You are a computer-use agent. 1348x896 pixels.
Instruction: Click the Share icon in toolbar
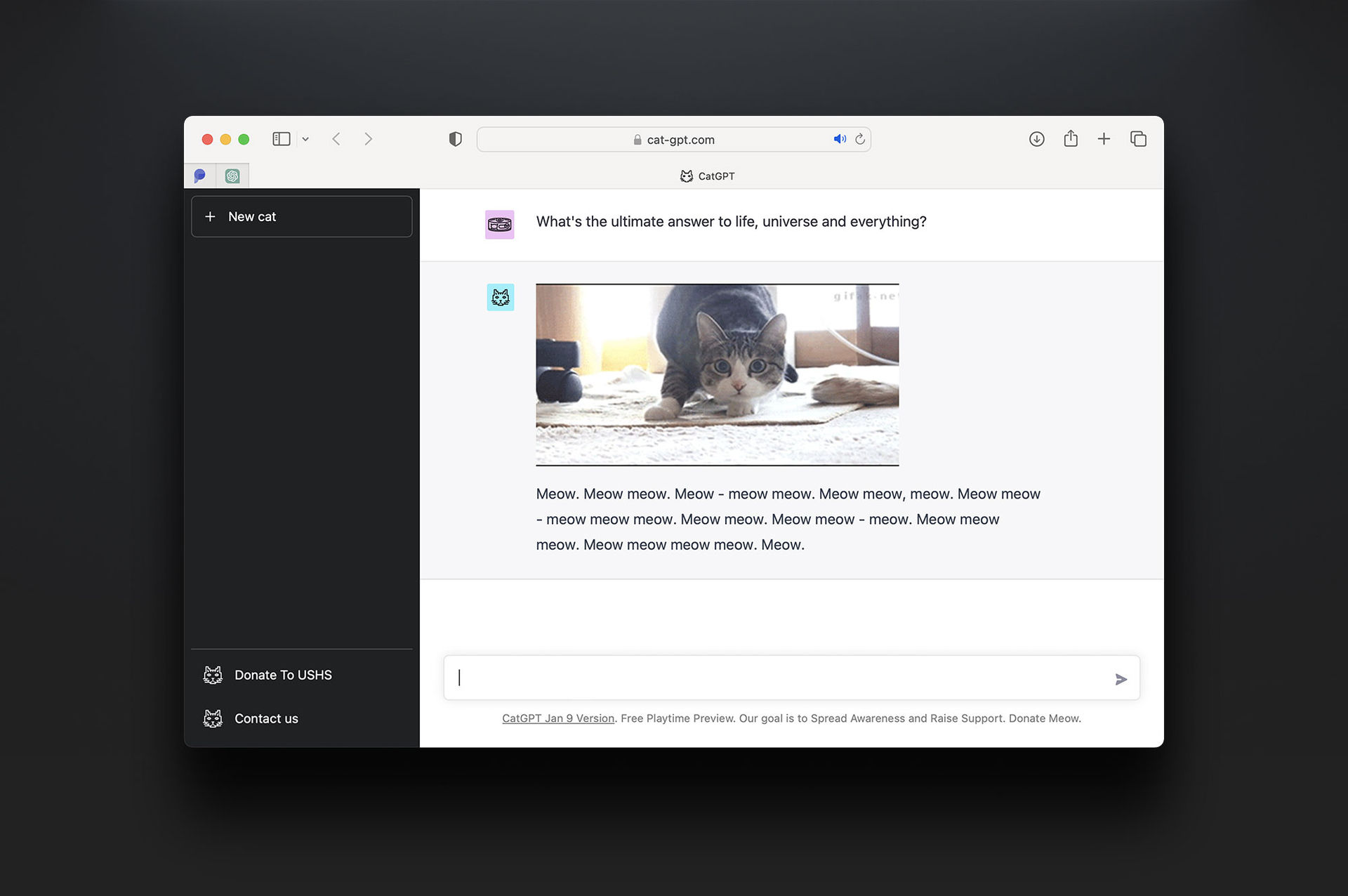1070,138
